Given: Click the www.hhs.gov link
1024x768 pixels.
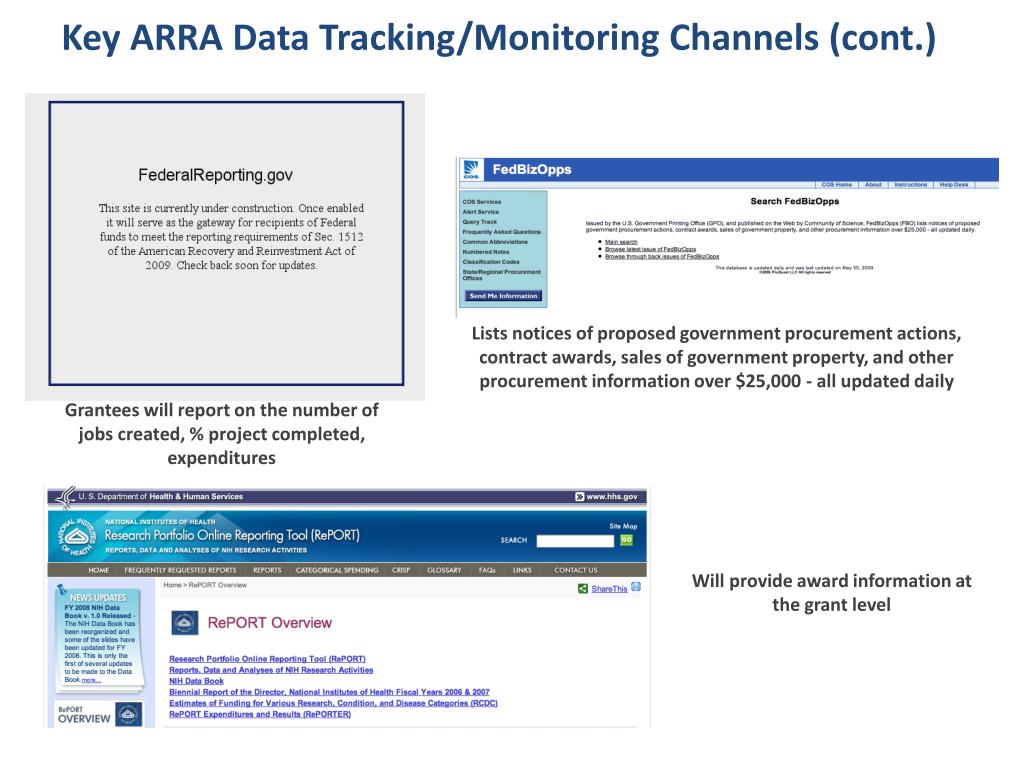Looking at the screenshot, I should point(612,497).
